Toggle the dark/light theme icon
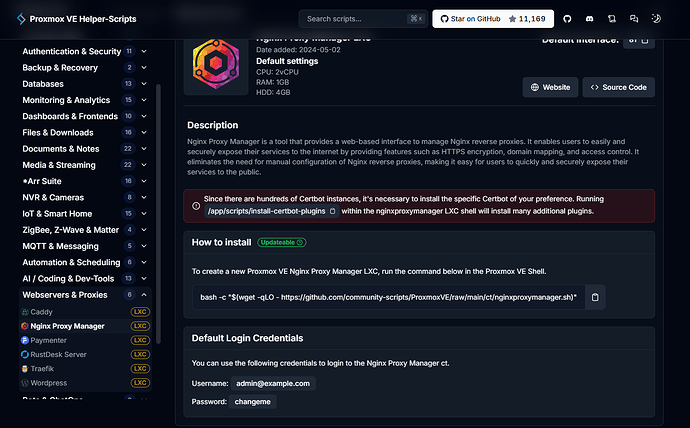 pos(656,18)
